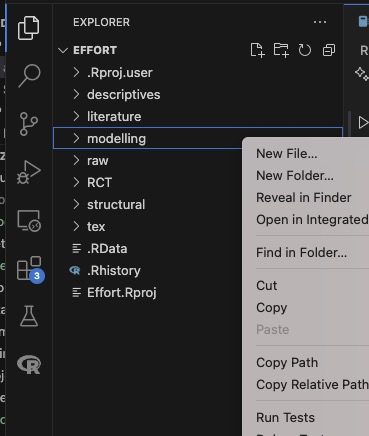Open the R extension view
The width and height of the screenshot is (369, 436).
click(29, 364)
